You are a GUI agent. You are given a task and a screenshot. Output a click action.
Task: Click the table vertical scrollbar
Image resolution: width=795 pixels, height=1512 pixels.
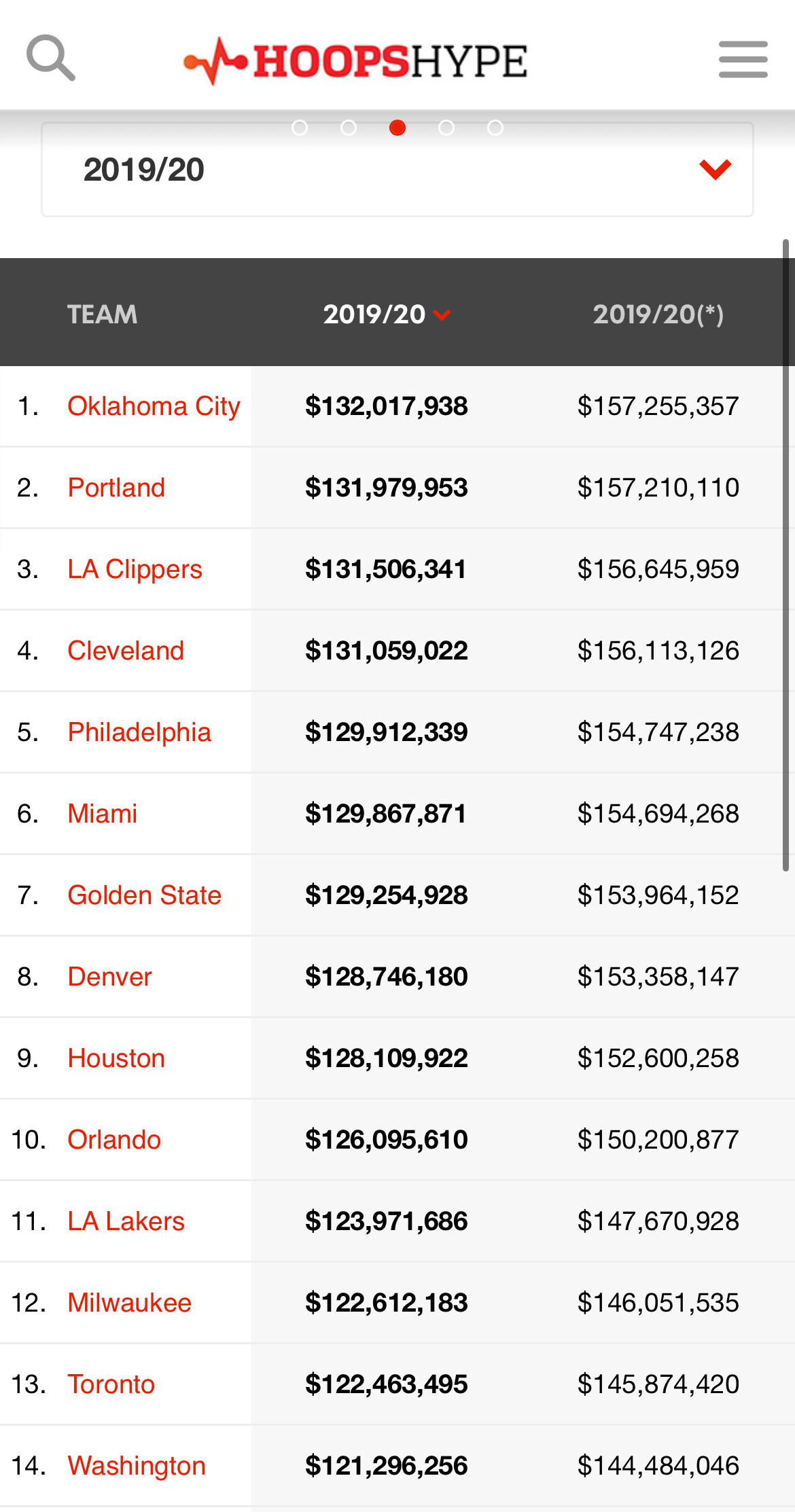point(785,555)
